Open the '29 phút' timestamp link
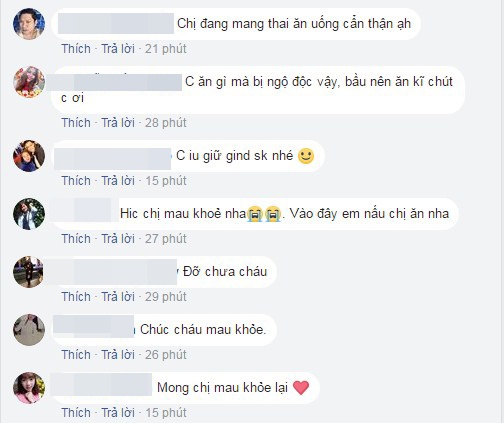504x423 pixels. [x=166, y=297]
